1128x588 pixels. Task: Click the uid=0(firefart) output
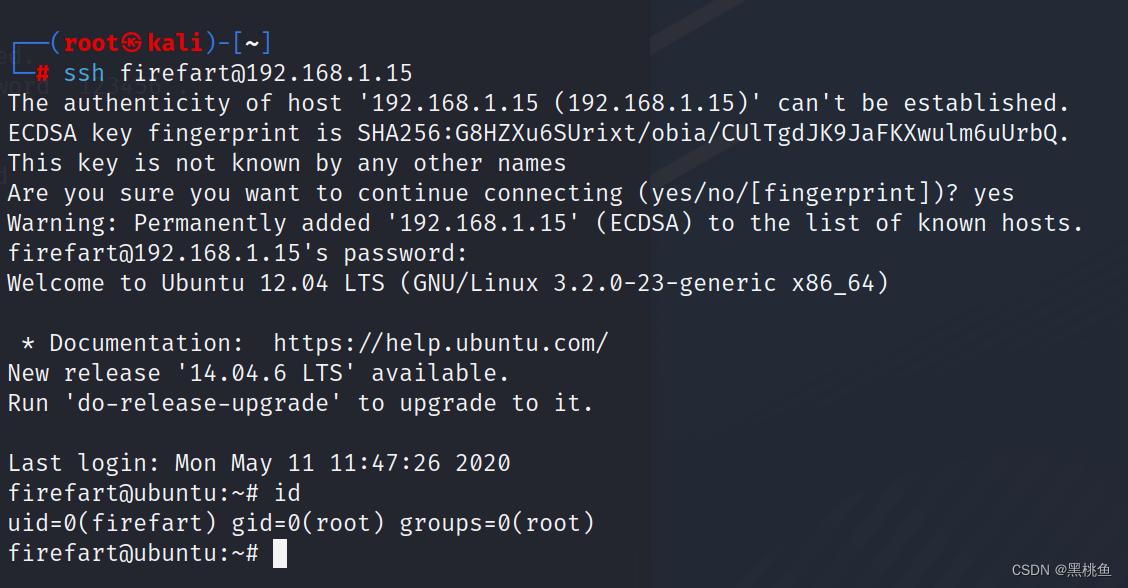coord(112,523)
